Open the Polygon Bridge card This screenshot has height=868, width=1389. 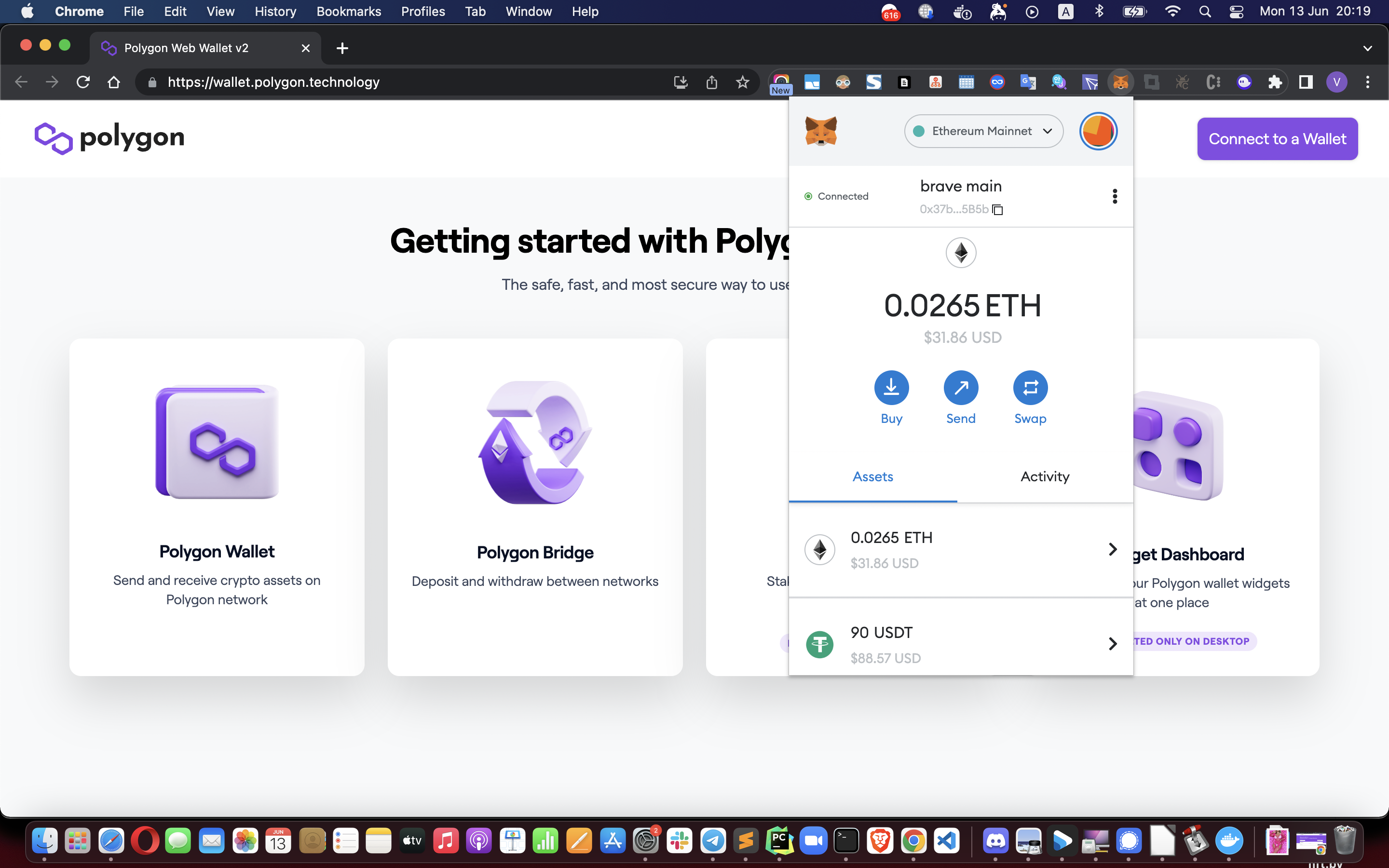(534, 506)
